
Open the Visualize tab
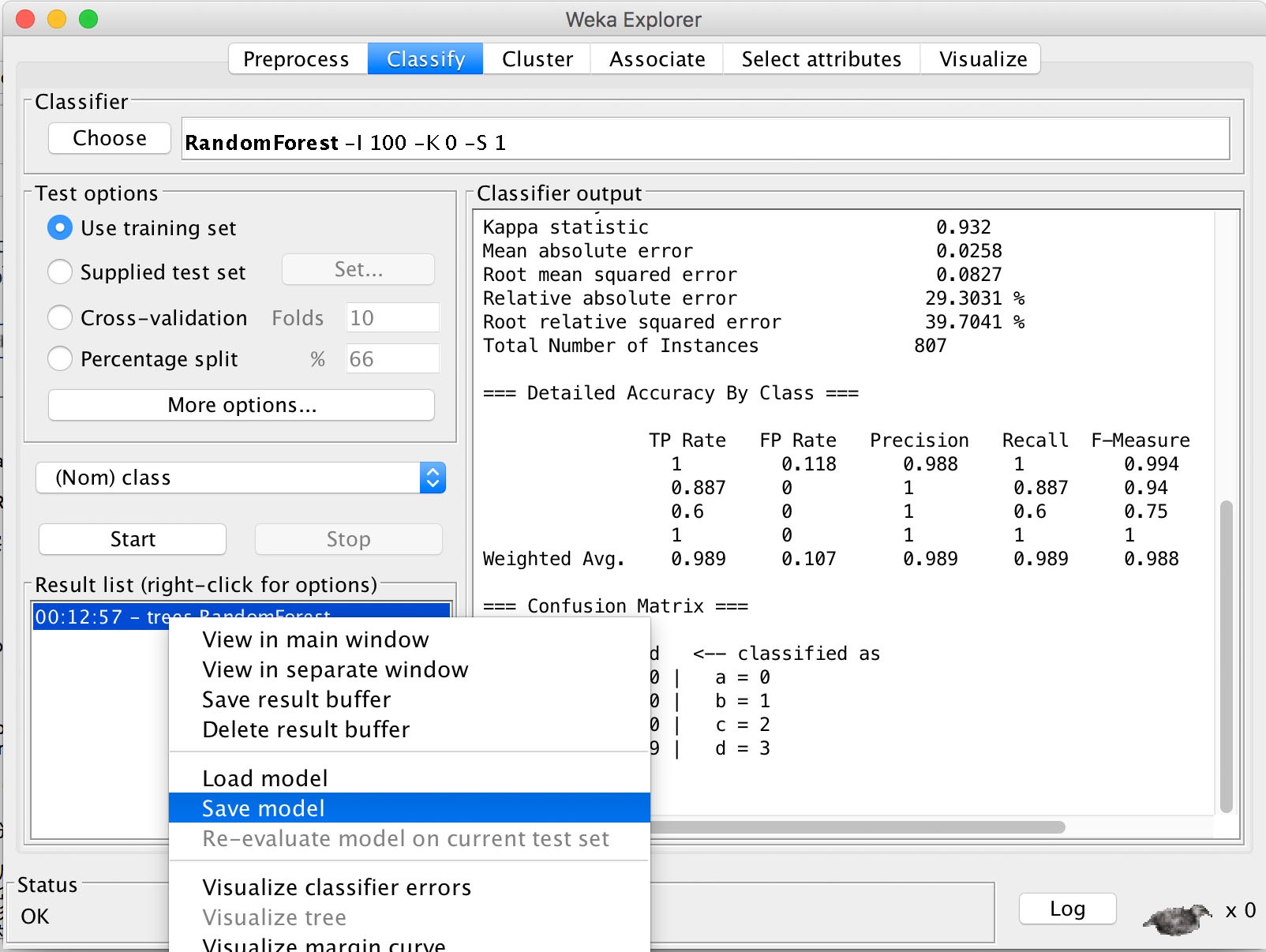coord(983,59)
